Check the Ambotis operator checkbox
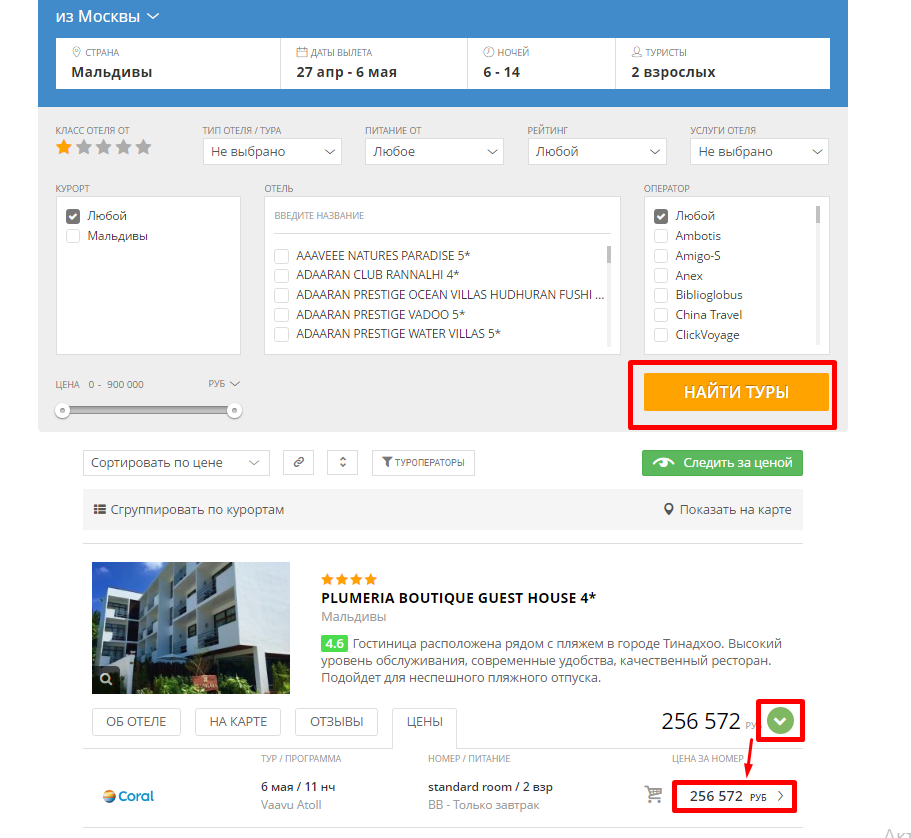911x838 pixels. [661, 236]
